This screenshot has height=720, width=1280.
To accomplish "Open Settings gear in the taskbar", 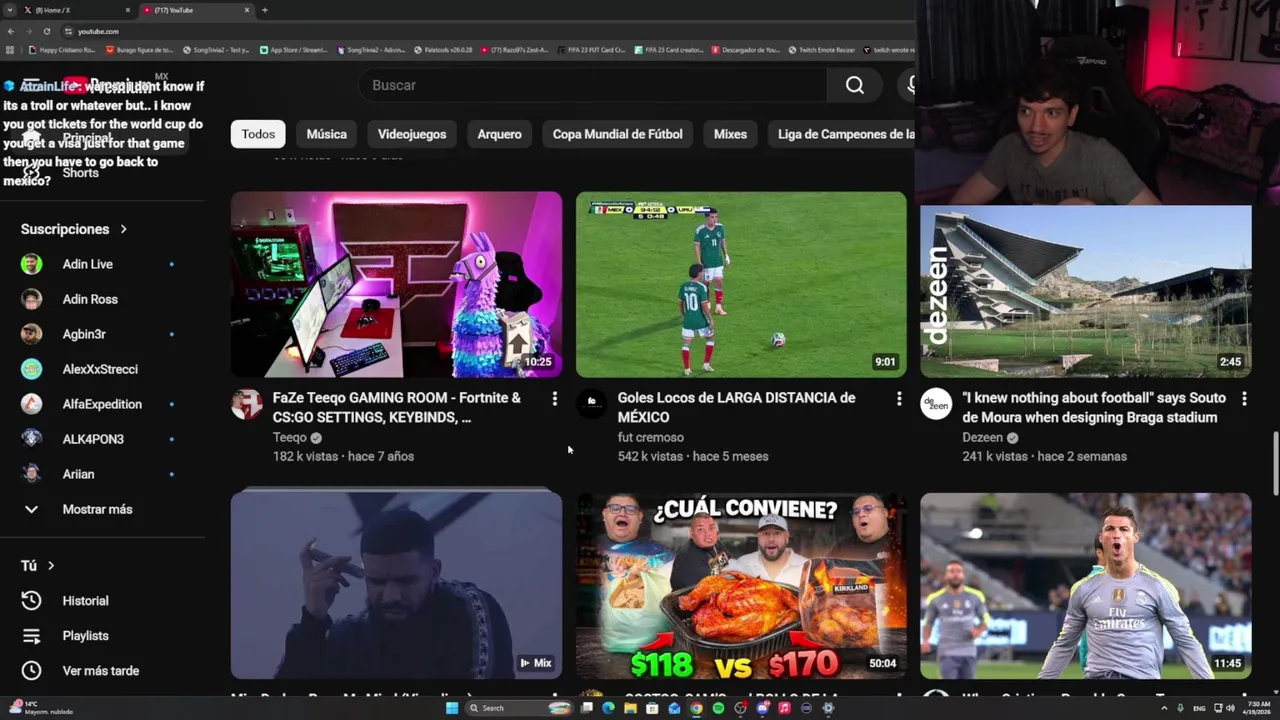I will tap(828, 708).
